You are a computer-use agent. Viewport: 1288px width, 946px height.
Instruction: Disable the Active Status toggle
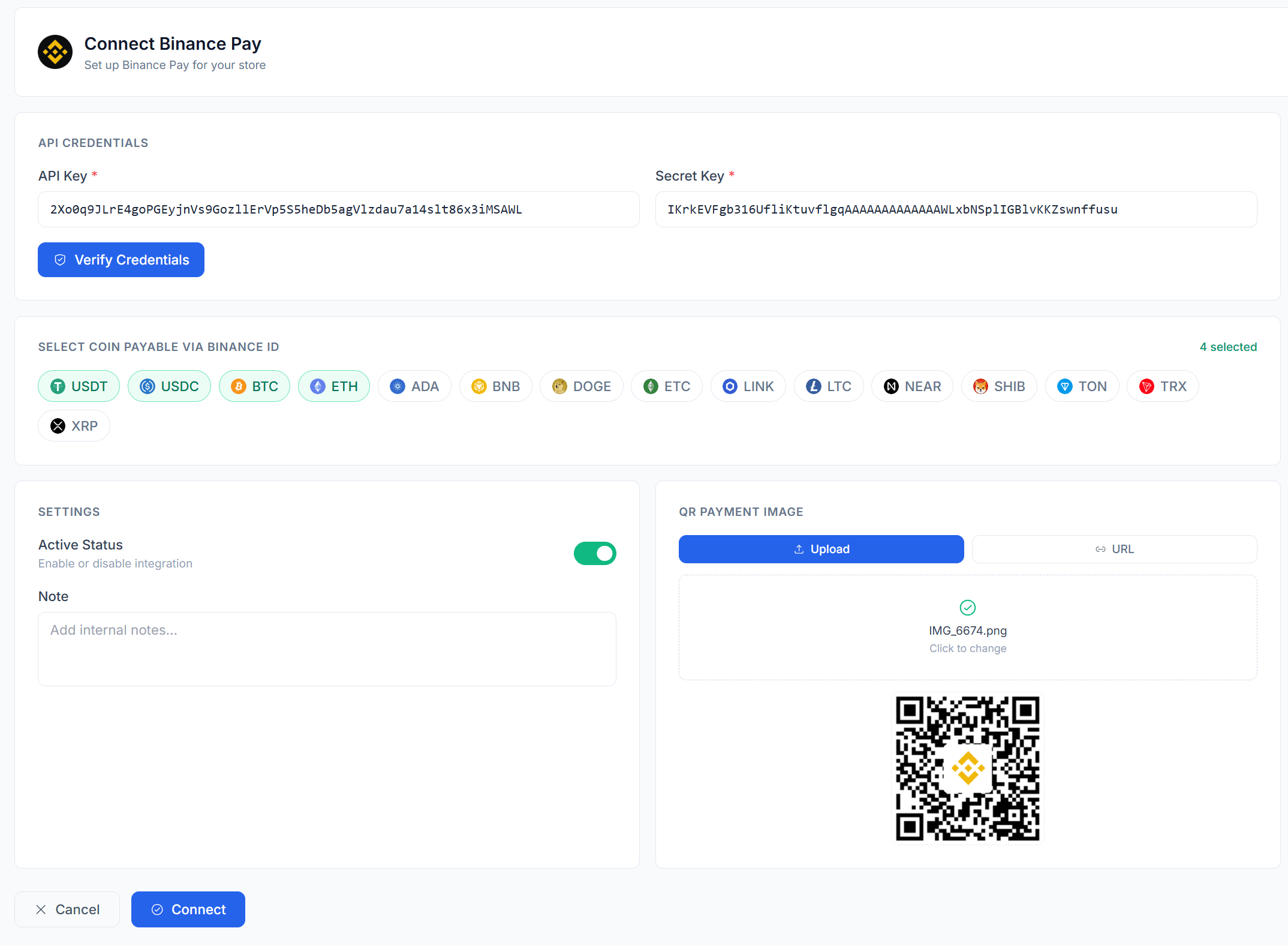click(x=595, y=553)
